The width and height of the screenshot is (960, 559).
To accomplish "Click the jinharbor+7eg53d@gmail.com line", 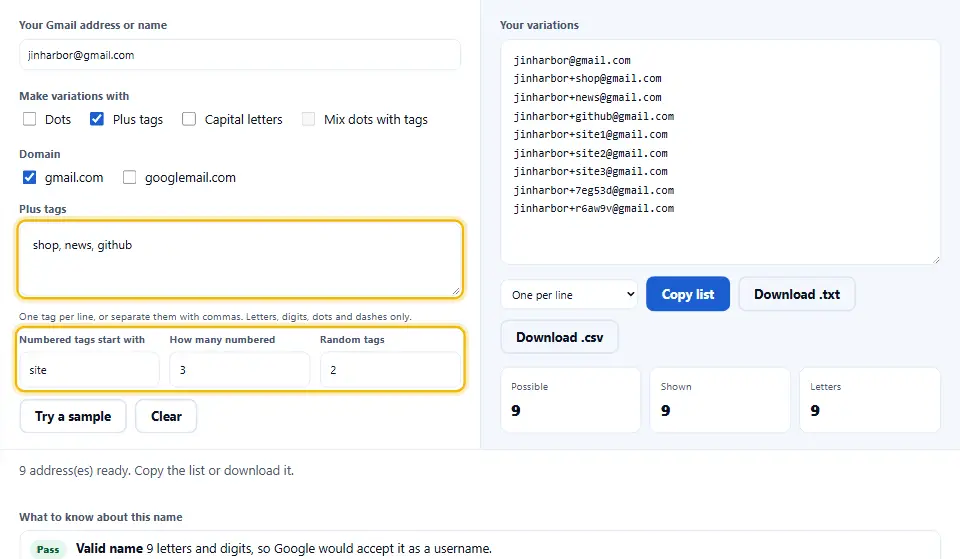I will pos(593,190).
